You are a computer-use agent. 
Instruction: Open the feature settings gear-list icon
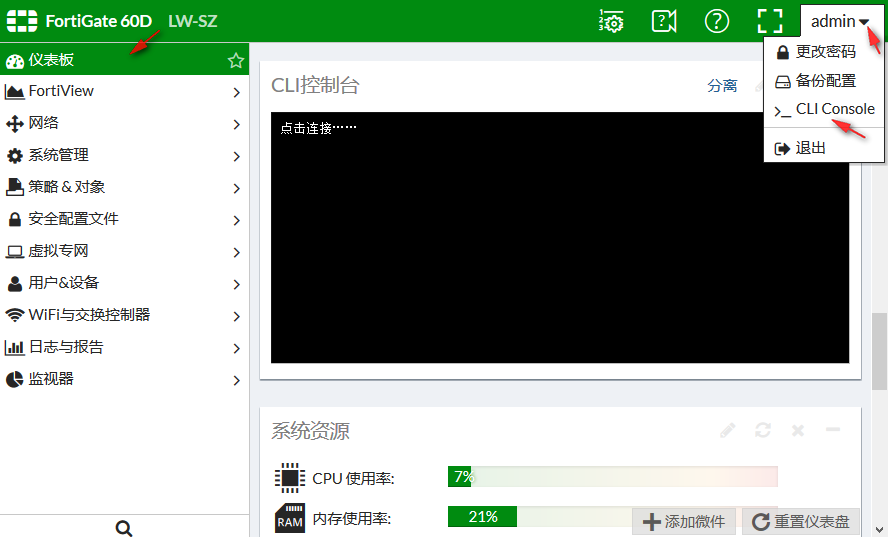[x=611, y=21]
